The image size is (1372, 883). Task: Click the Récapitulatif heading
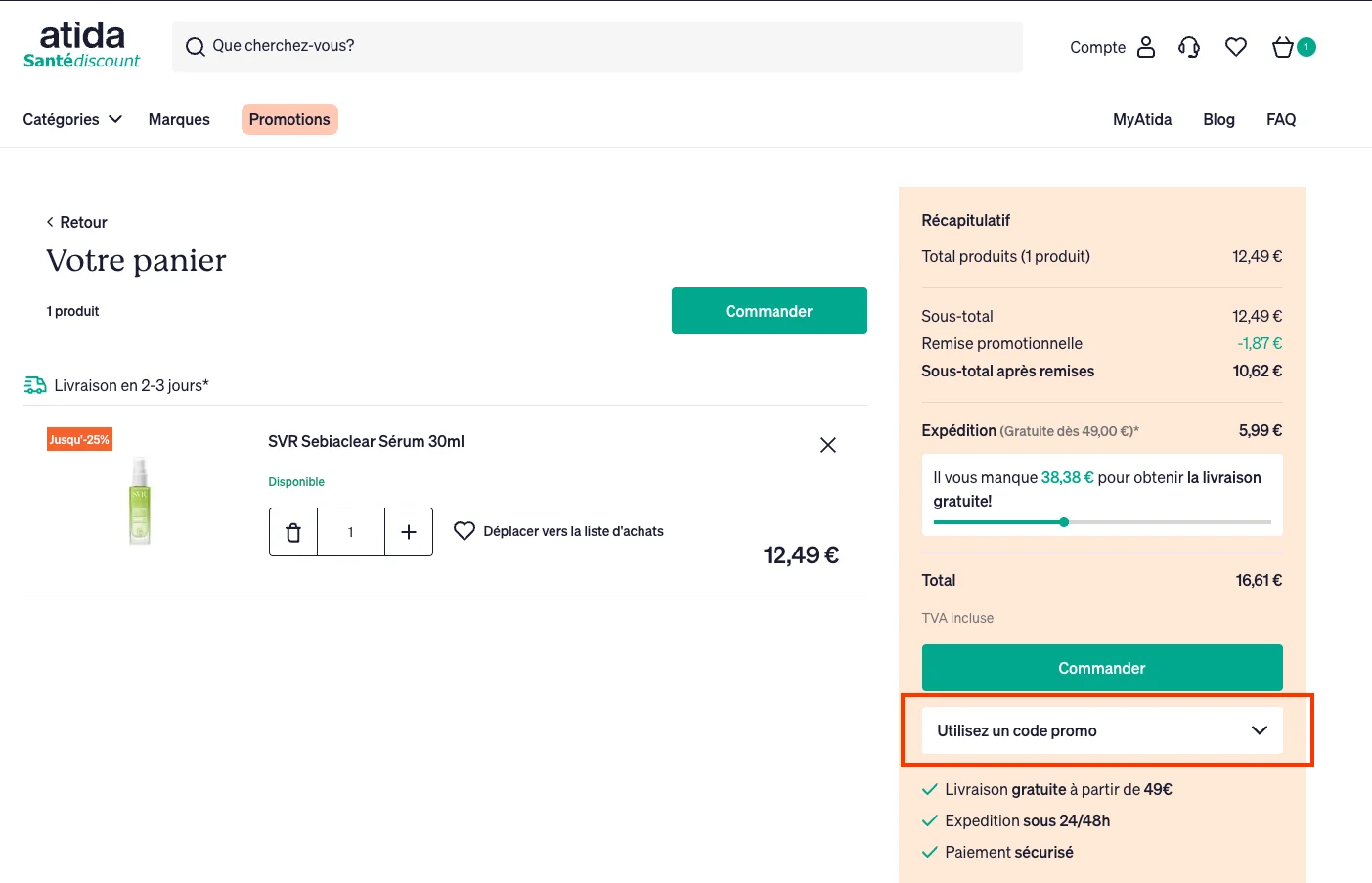pos(965,220)
